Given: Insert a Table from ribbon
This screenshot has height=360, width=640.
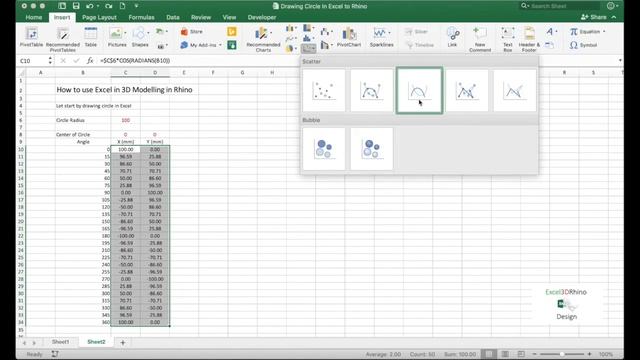Looking at the screenshot, I should click(91, 38).
